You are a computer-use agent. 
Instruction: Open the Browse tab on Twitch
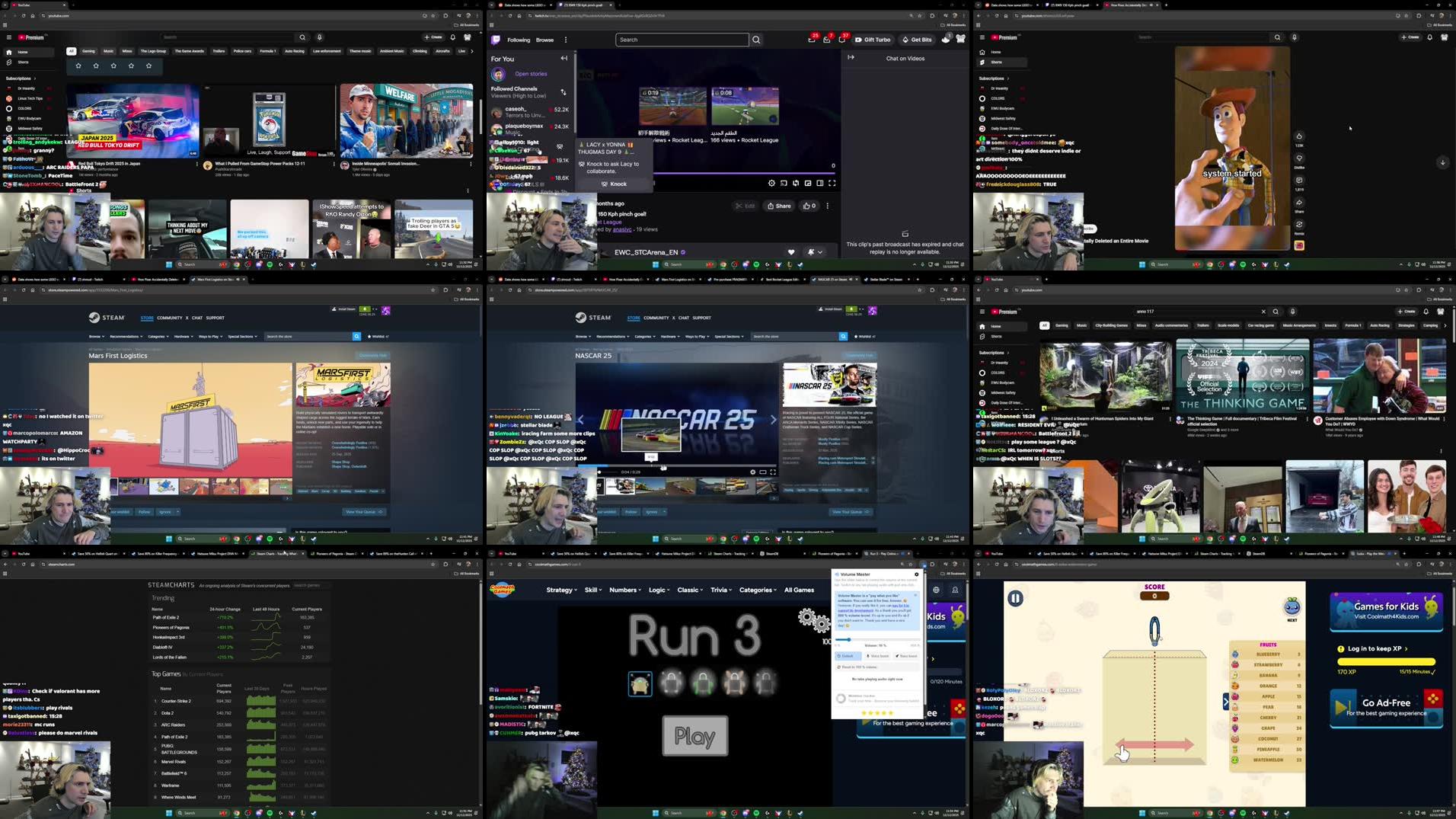coord(544,40)
